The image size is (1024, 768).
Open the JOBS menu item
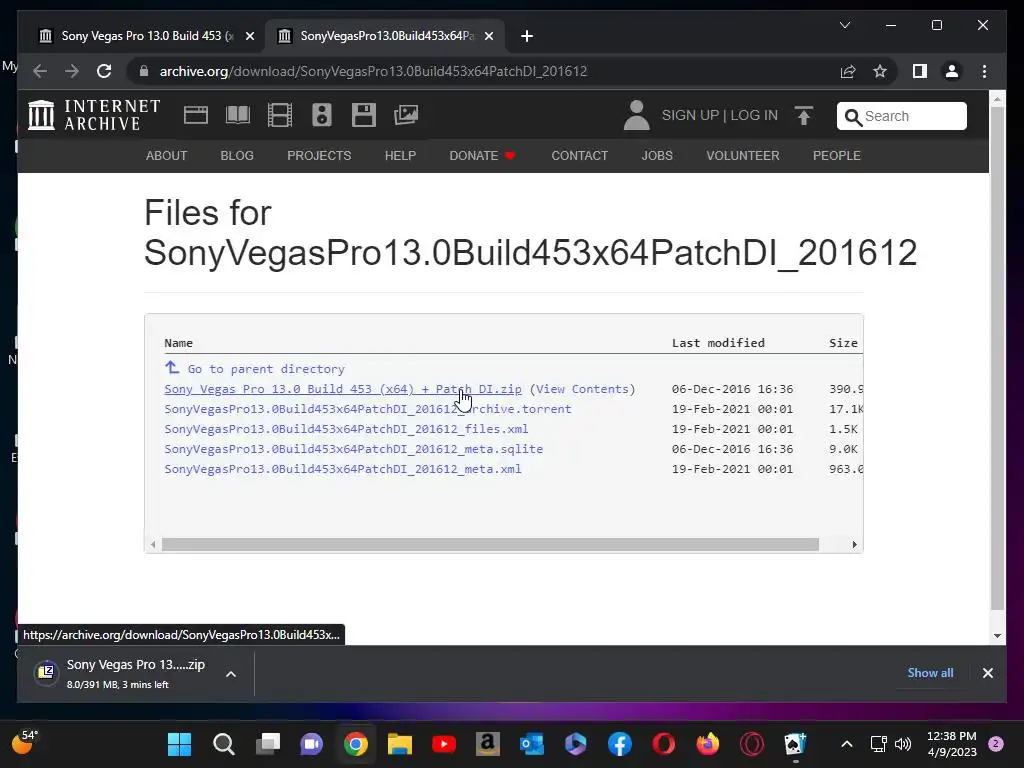[x=657, y=155]
